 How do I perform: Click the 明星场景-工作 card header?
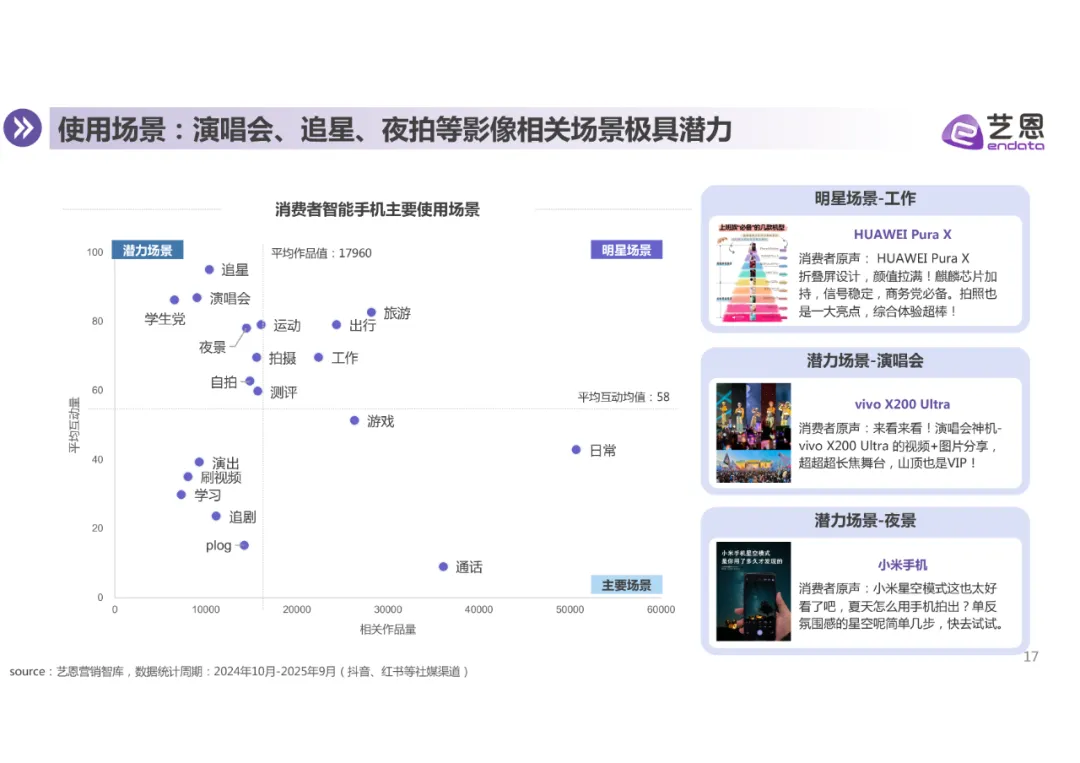click(x=865, y=198)
